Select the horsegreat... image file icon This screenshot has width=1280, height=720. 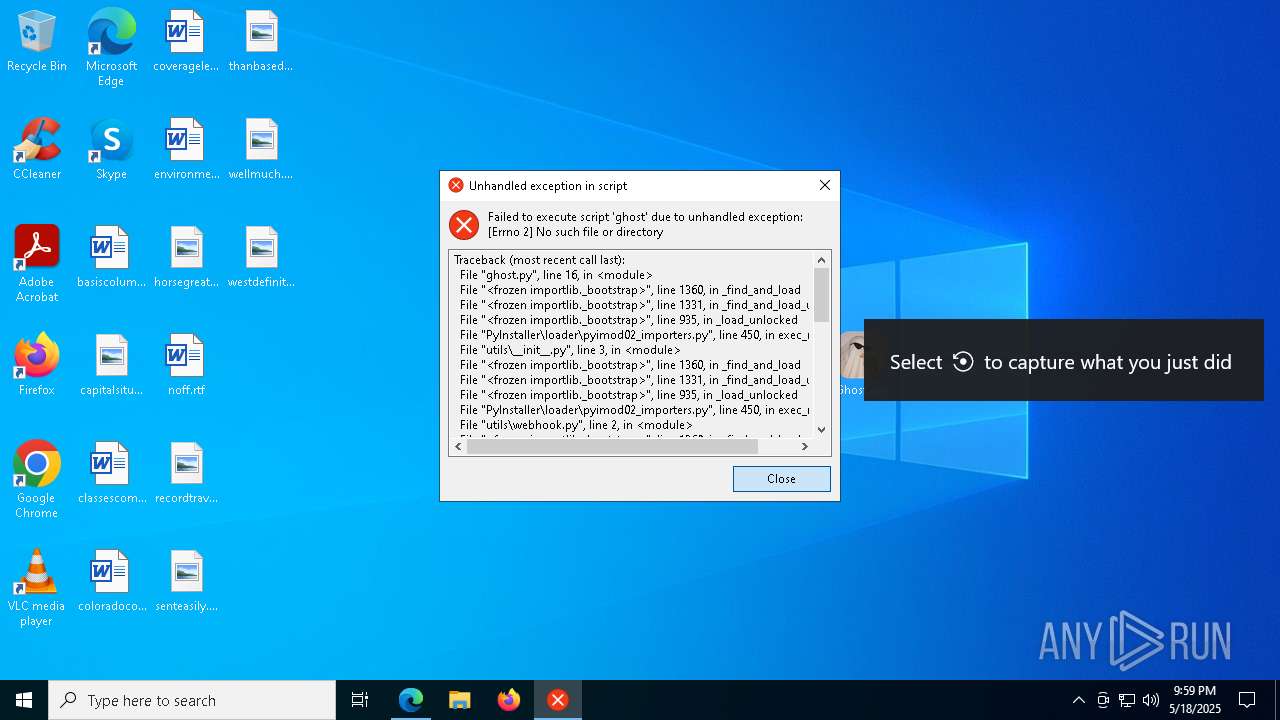coord(186,258)
